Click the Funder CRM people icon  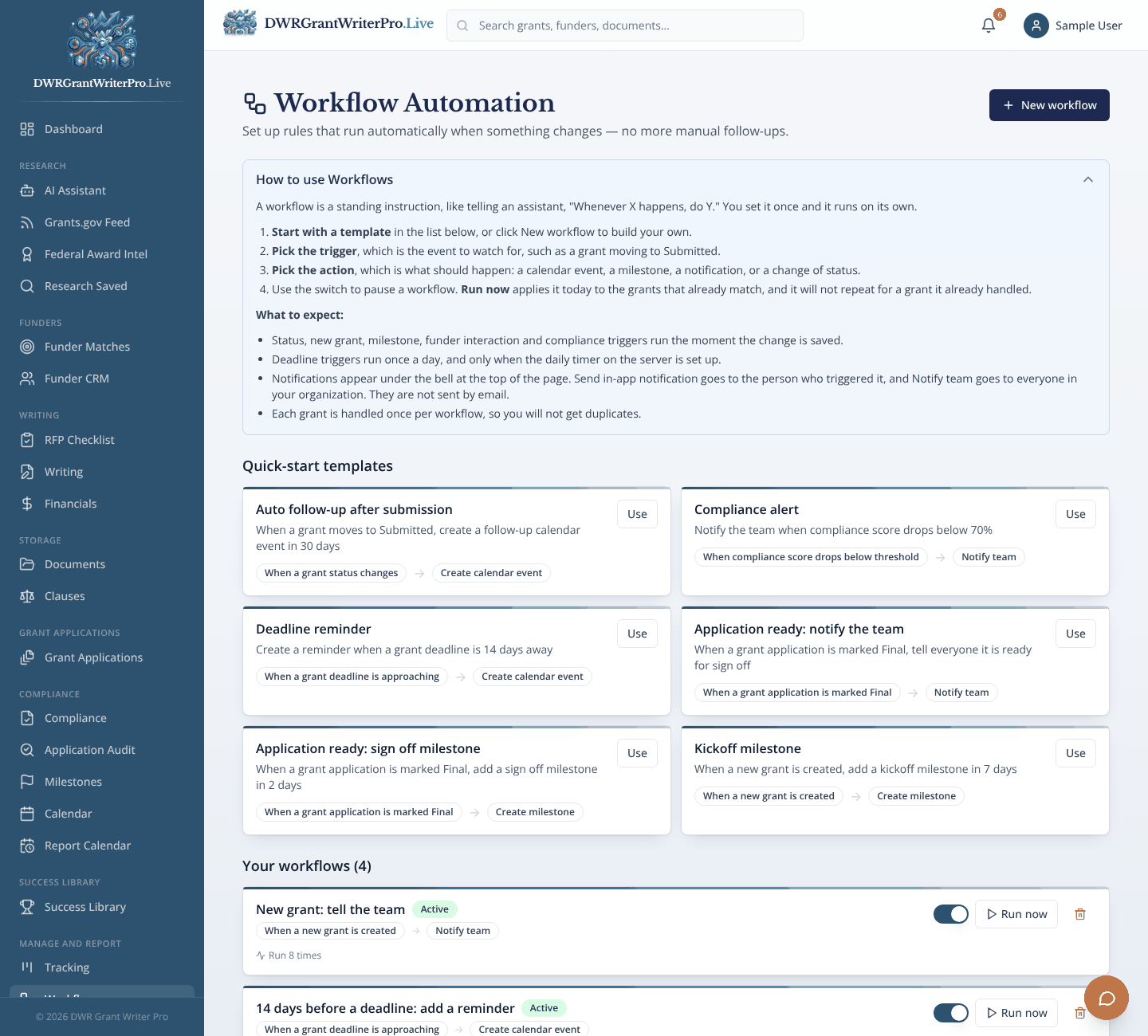click(x=27, y=379)
